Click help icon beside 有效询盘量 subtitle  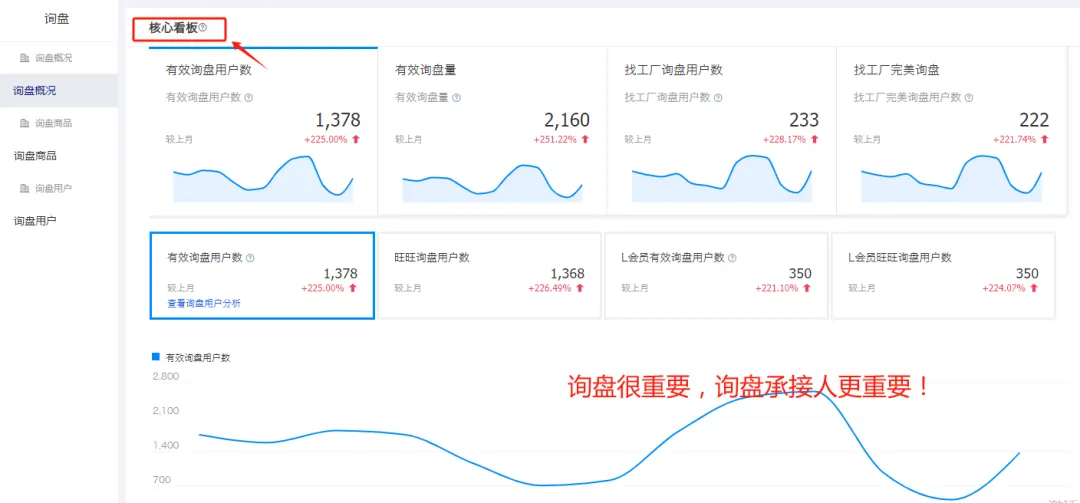pos(457,98)
